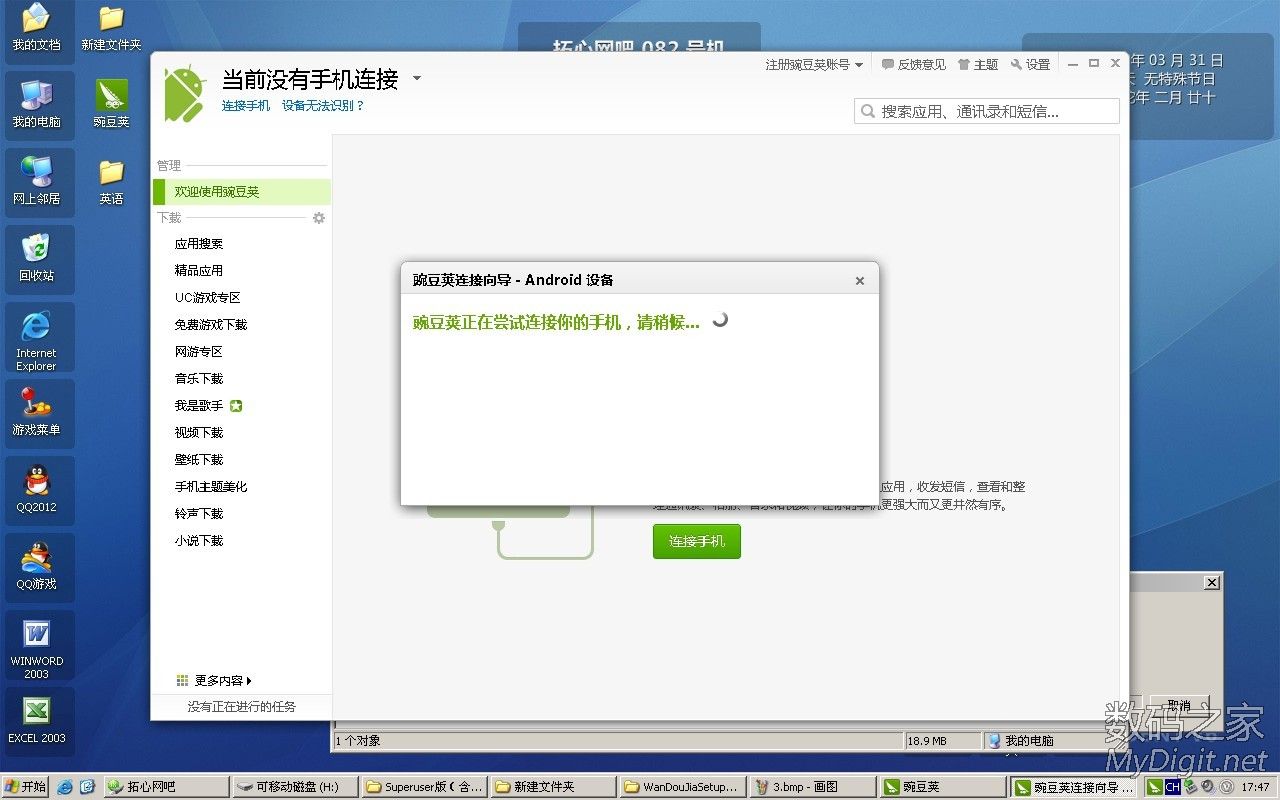Open 网上邻居 desktop icon
The image size is (1280, 800).
pyautogui.click(x=36, y=181)
